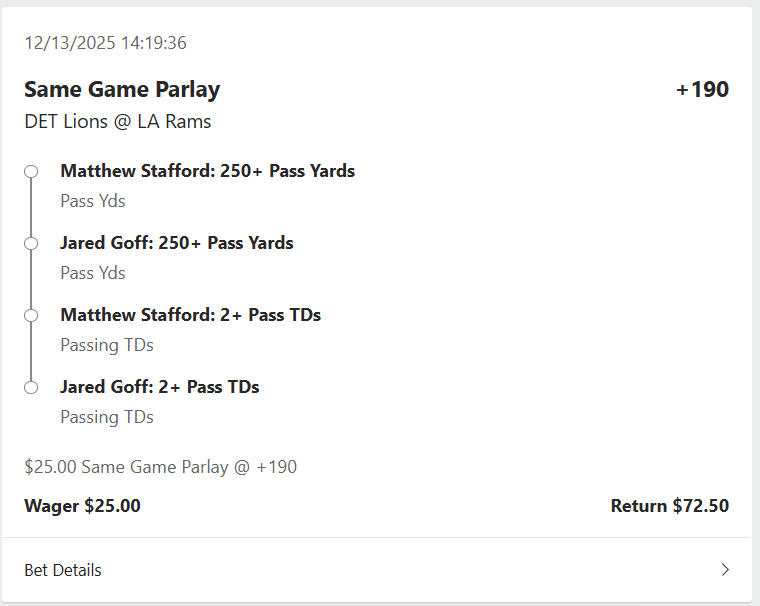
Task: Click Passing TDs label under Matthew Stafford's TD leg
Action: coord(107,345)
